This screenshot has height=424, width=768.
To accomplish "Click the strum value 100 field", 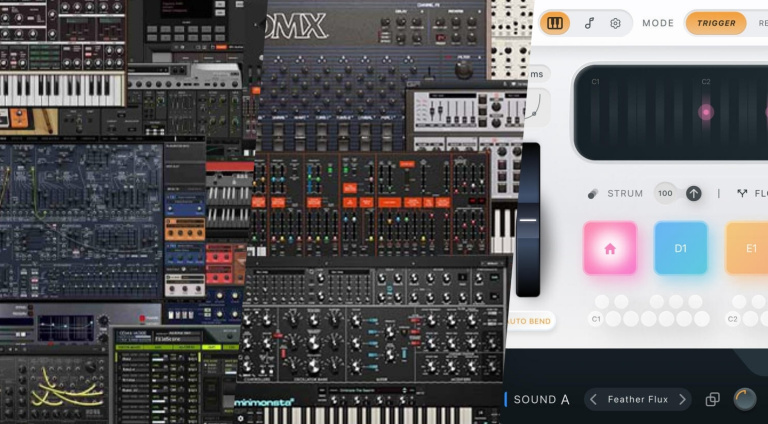I will (665, 193).
